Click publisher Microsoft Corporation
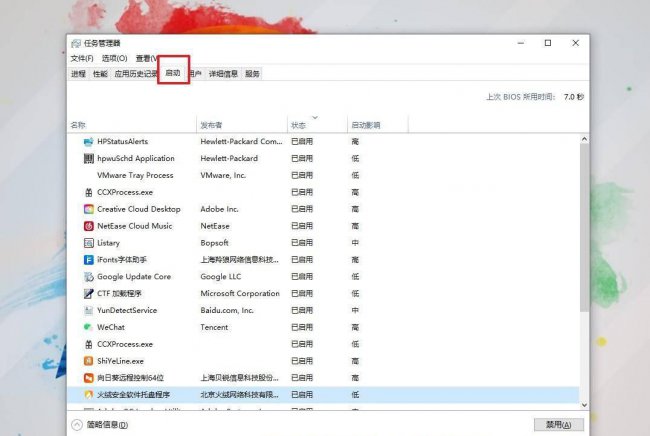The image size is (650, 436). pyautogui.click(x=240, y=293)
